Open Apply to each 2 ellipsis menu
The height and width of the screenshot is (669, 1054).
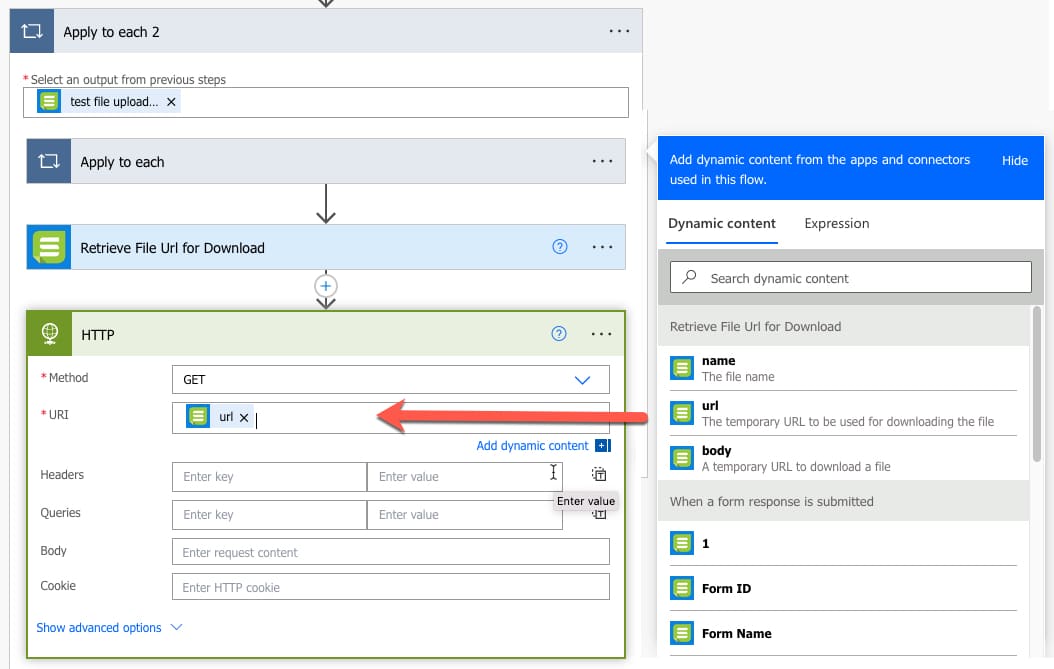pyautogui.click(x=619, y=32)
